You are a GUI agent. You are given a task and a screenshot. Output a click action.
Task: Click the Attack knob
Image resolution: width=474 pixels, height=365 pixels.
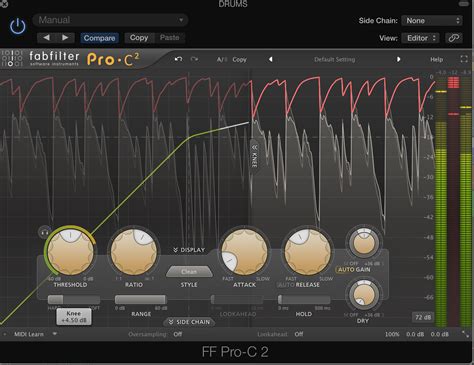click(244, 252)
